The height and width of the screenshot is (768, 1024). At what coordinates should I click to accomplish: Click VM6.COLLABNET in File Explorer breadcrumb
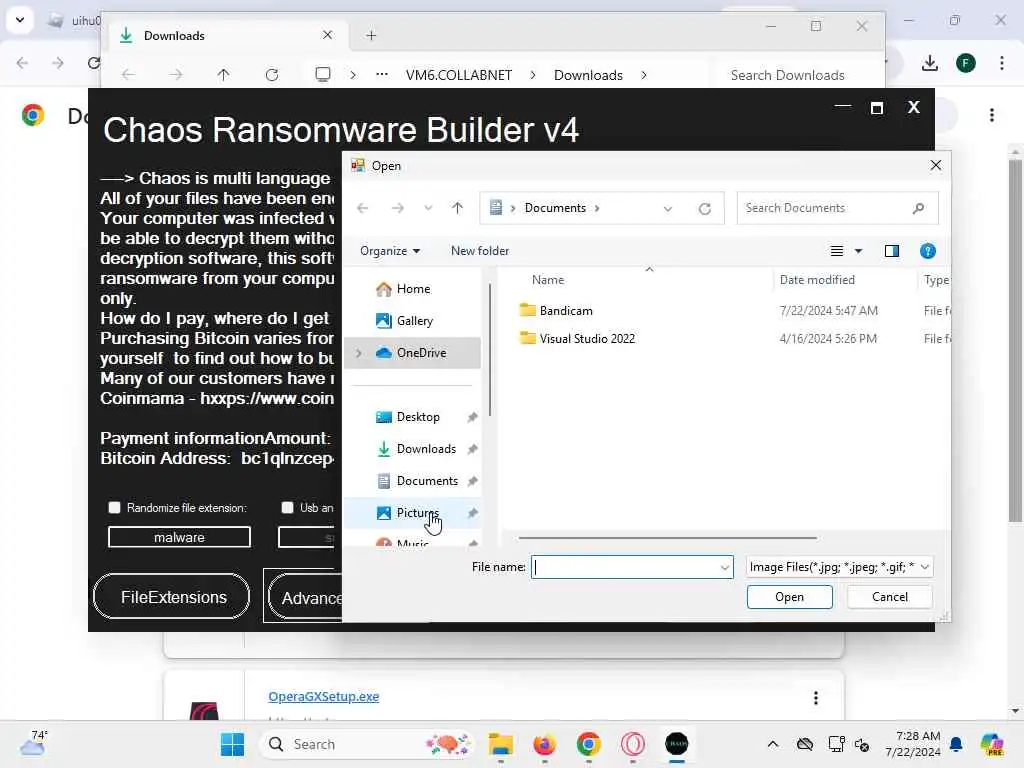point(459,75)
